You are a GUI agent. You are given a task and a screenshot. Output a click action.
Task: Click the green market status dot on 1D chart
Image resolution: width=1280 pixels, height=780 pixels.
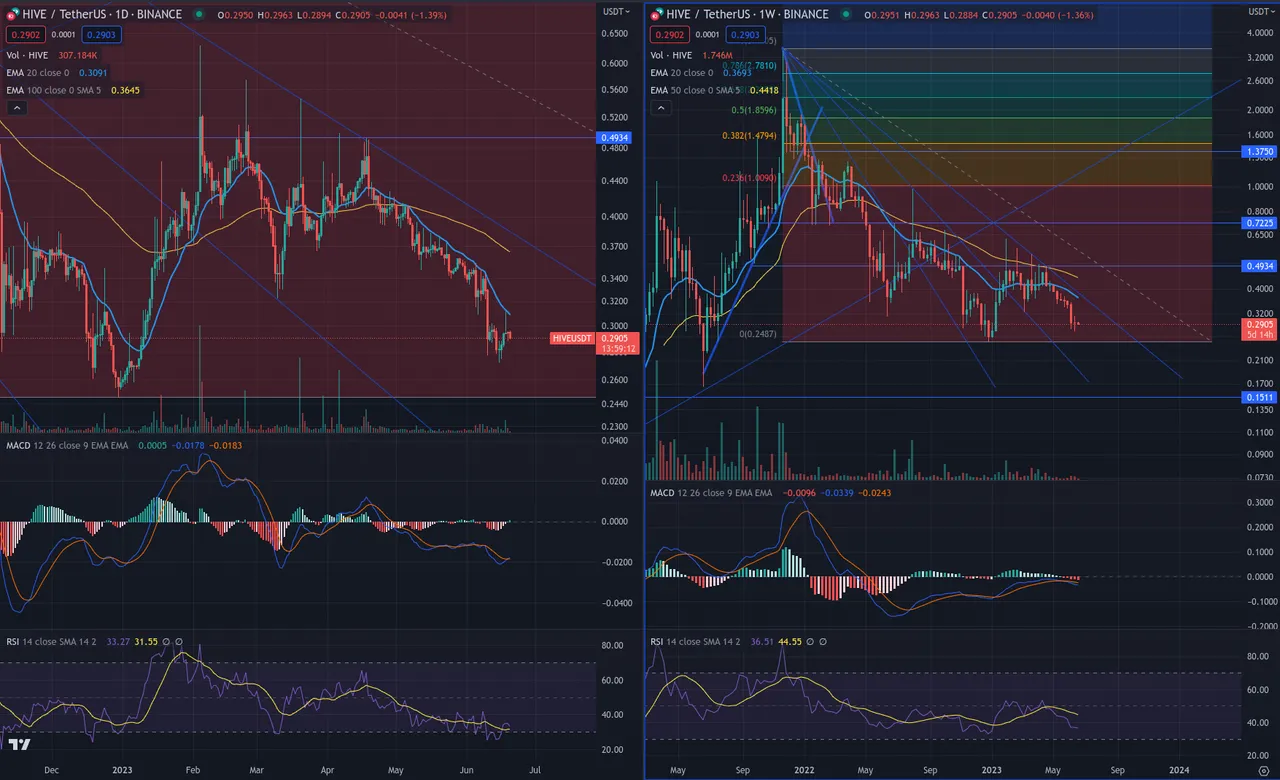(200, 15)
